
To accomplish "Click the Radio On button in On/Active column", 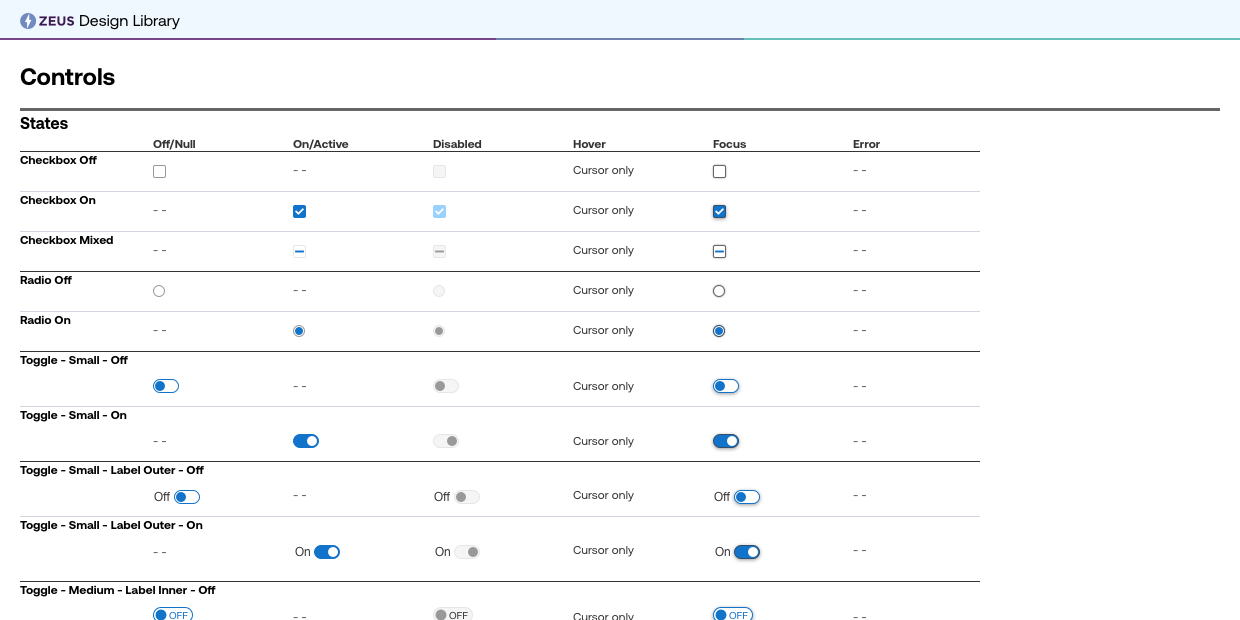I will point(299,331).
